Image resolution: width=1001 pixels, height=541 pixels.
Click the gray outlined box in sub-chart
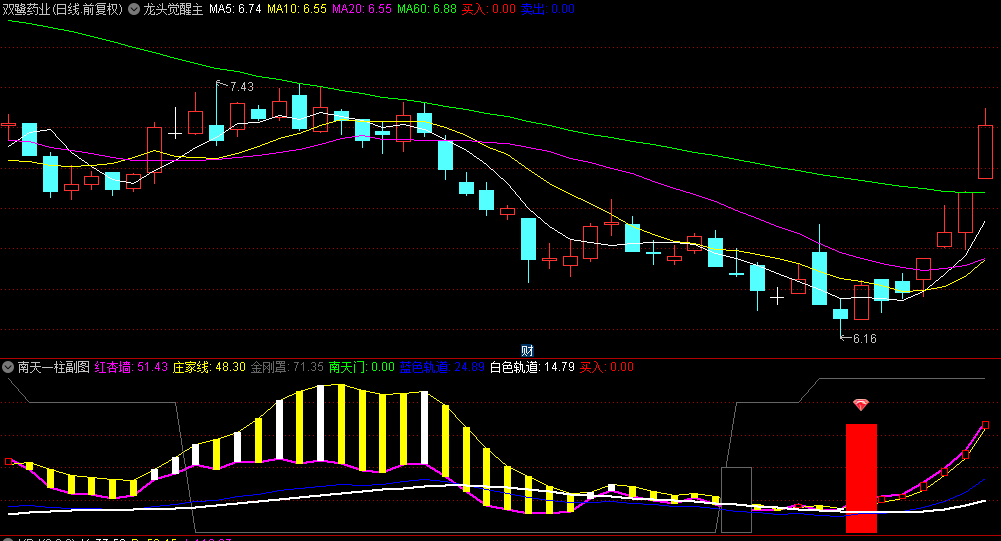tap(736, 500)
